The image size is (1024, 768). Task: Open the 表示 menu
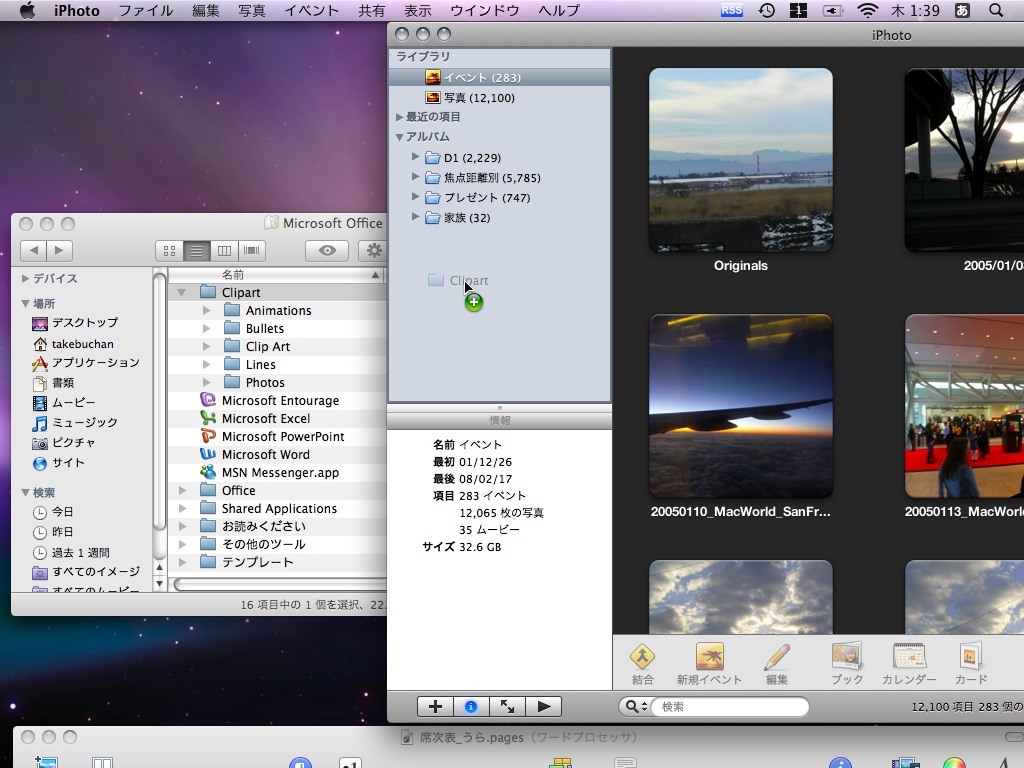point(417,10)
